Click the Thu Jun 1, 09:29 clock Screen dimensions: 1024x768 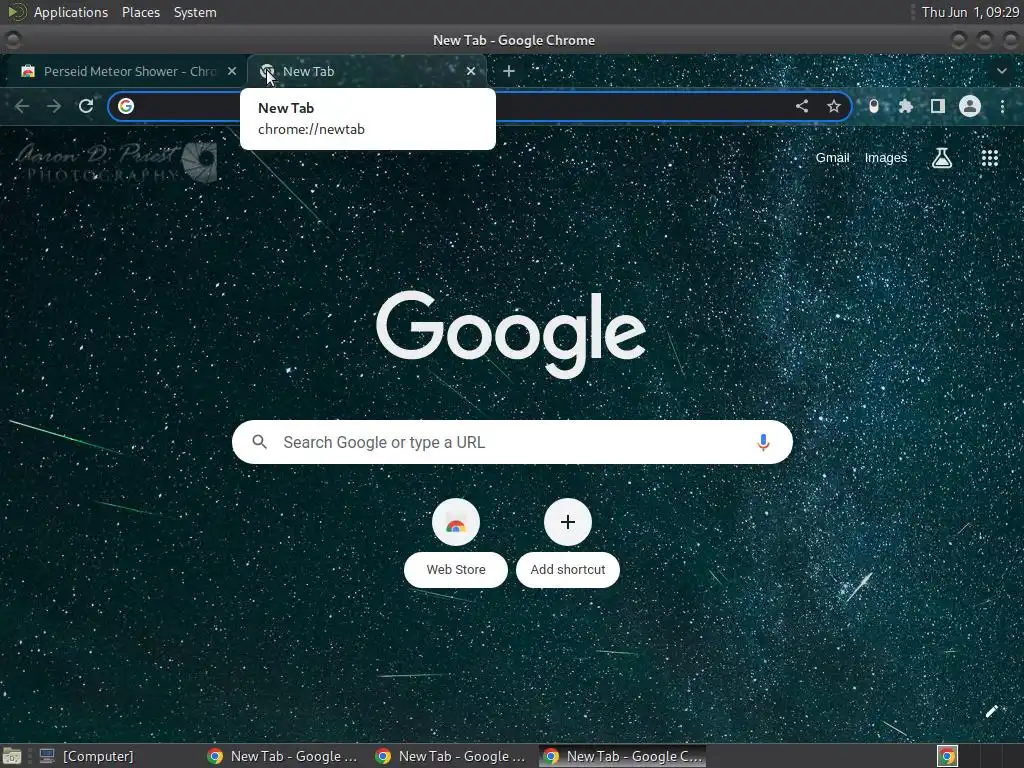[970, 12]
